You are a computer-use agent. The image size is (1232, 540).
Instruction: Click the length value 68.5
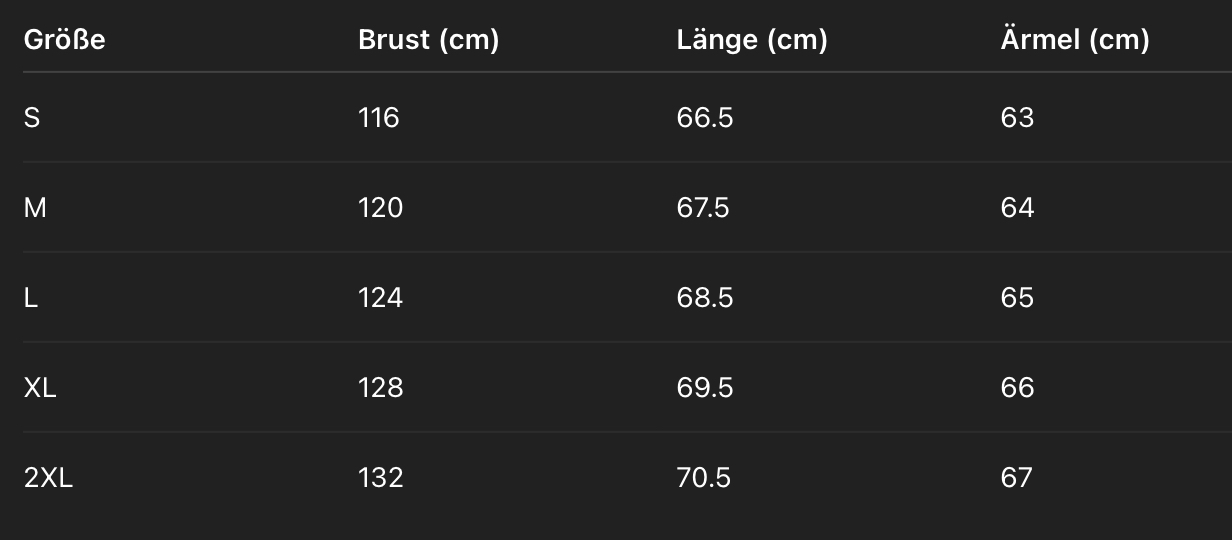pyautogui.click(x=705, y=298)
